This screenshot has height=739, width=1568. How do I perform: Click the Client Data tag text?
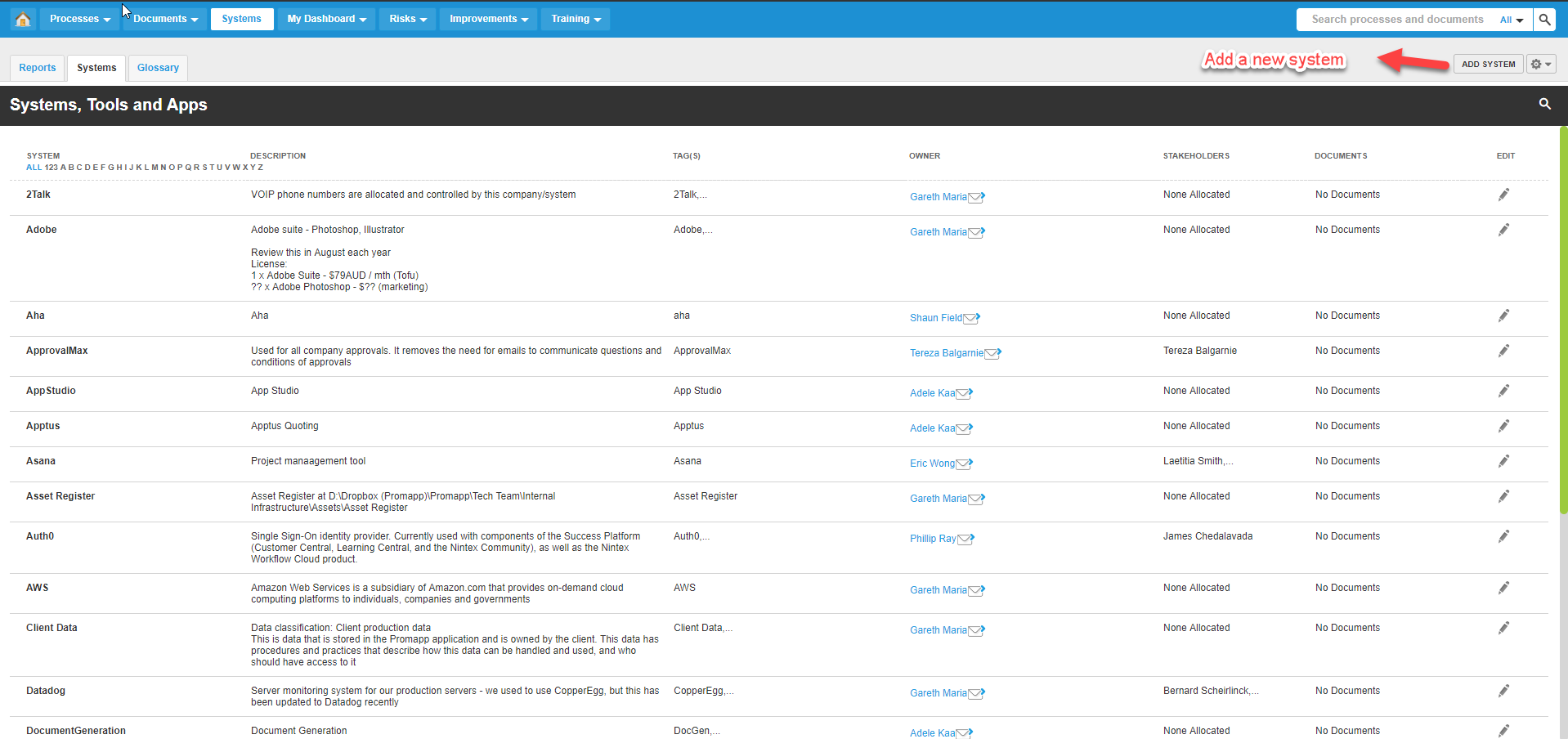point(703,628)
